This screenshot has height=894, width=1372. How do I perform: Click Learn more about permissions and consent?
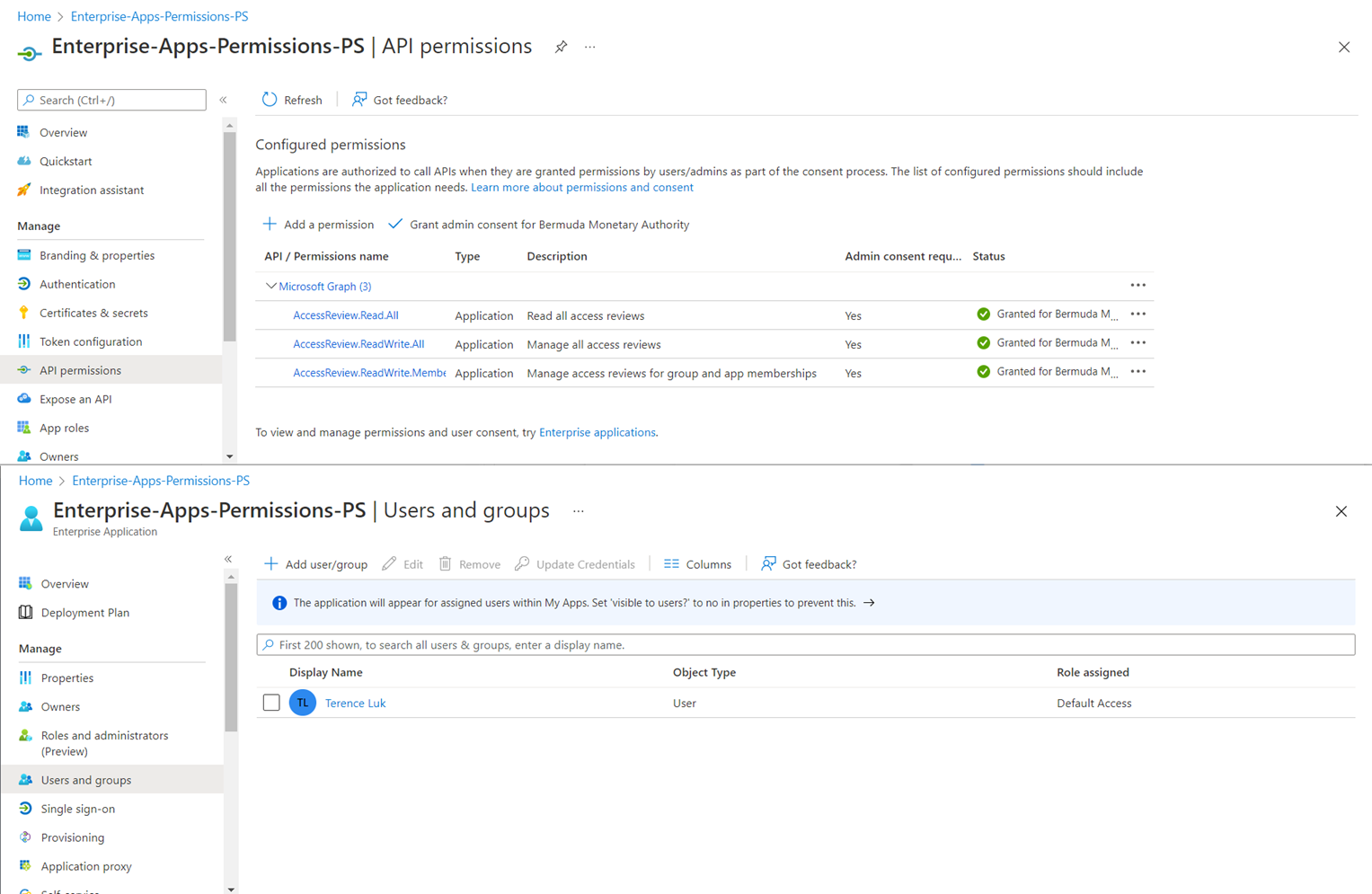point(582,187)
